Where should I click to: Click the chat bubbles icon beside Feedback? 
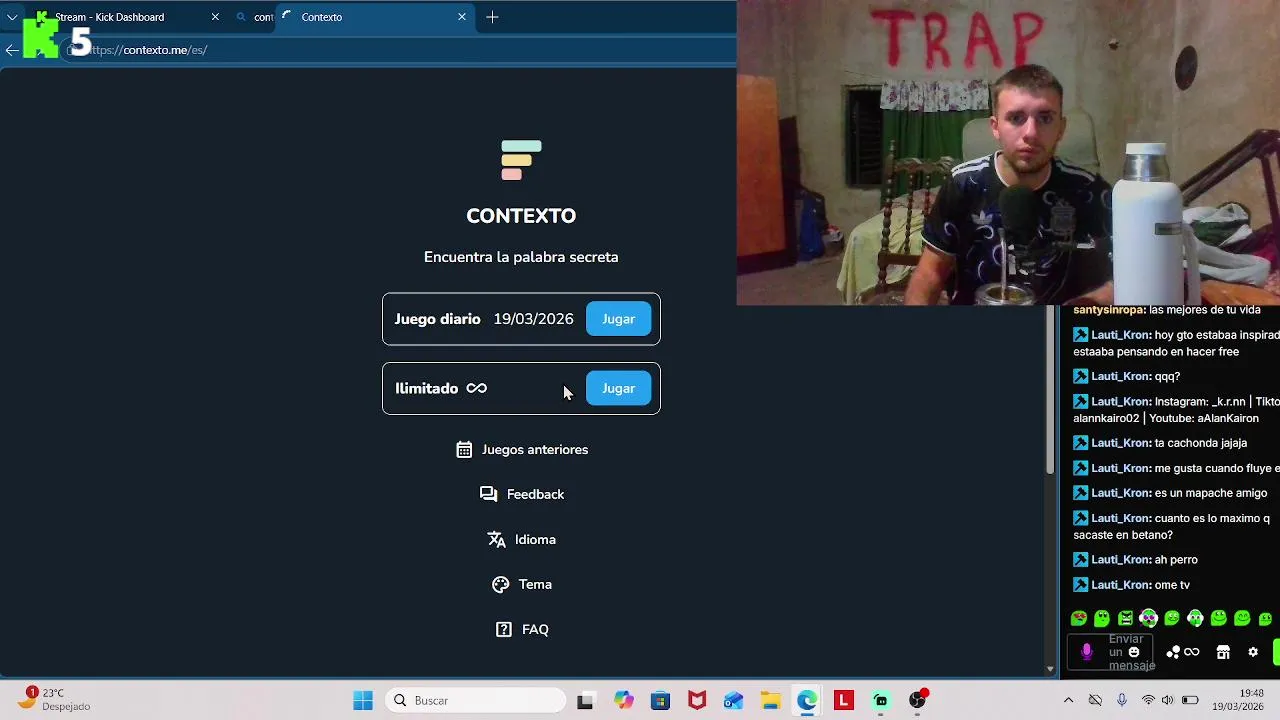pyautogui.click(x=488, y=494)
